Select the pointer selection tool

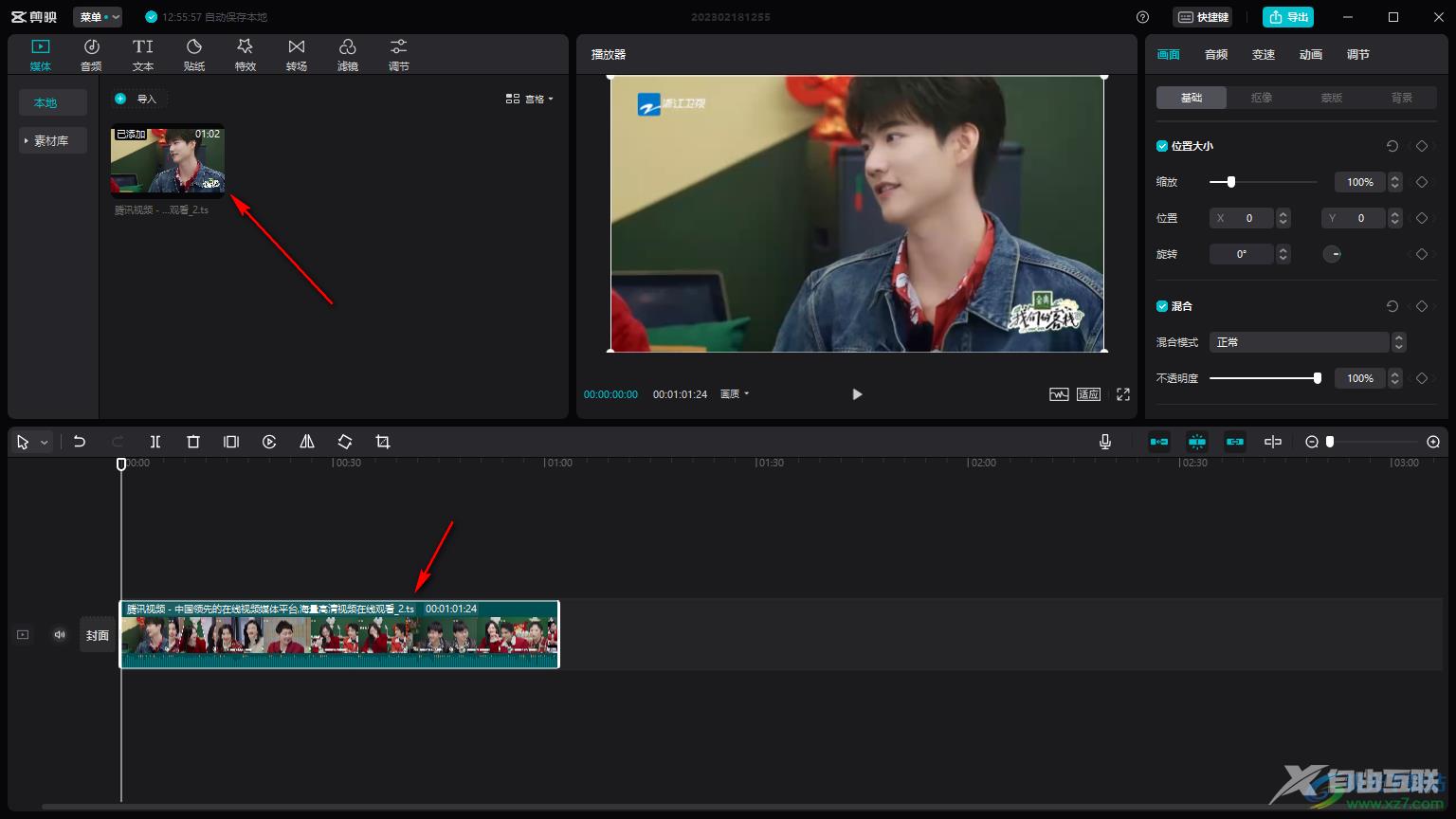tap(23, 443)
